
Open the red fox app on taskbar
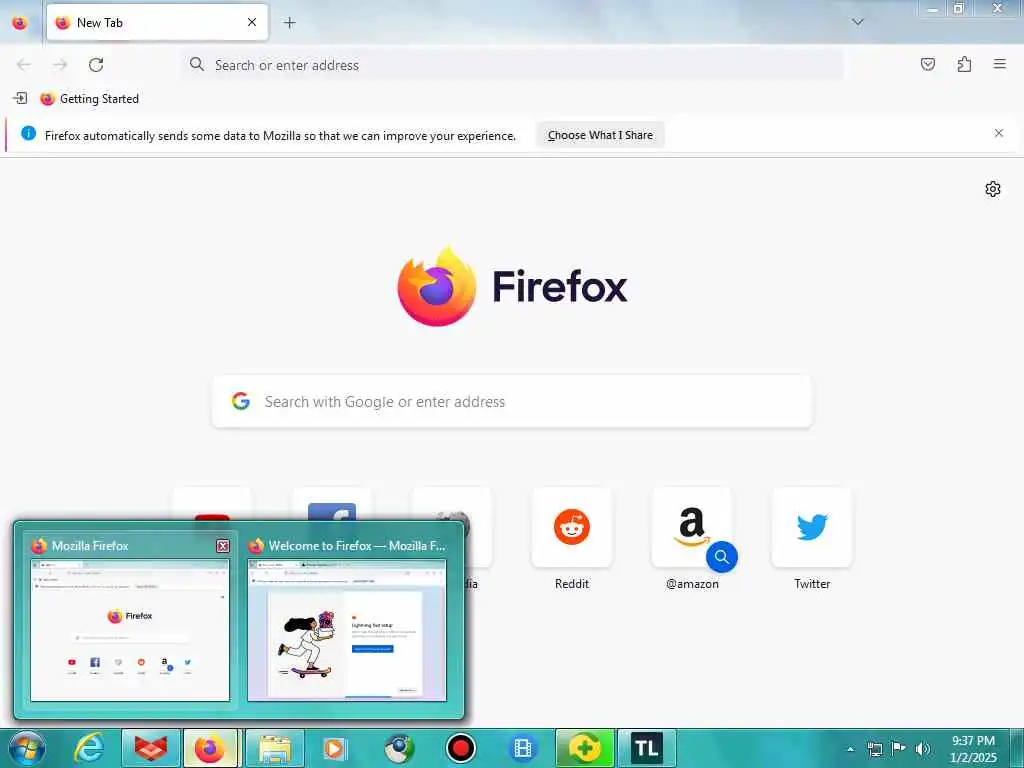(x=151, y=748)
